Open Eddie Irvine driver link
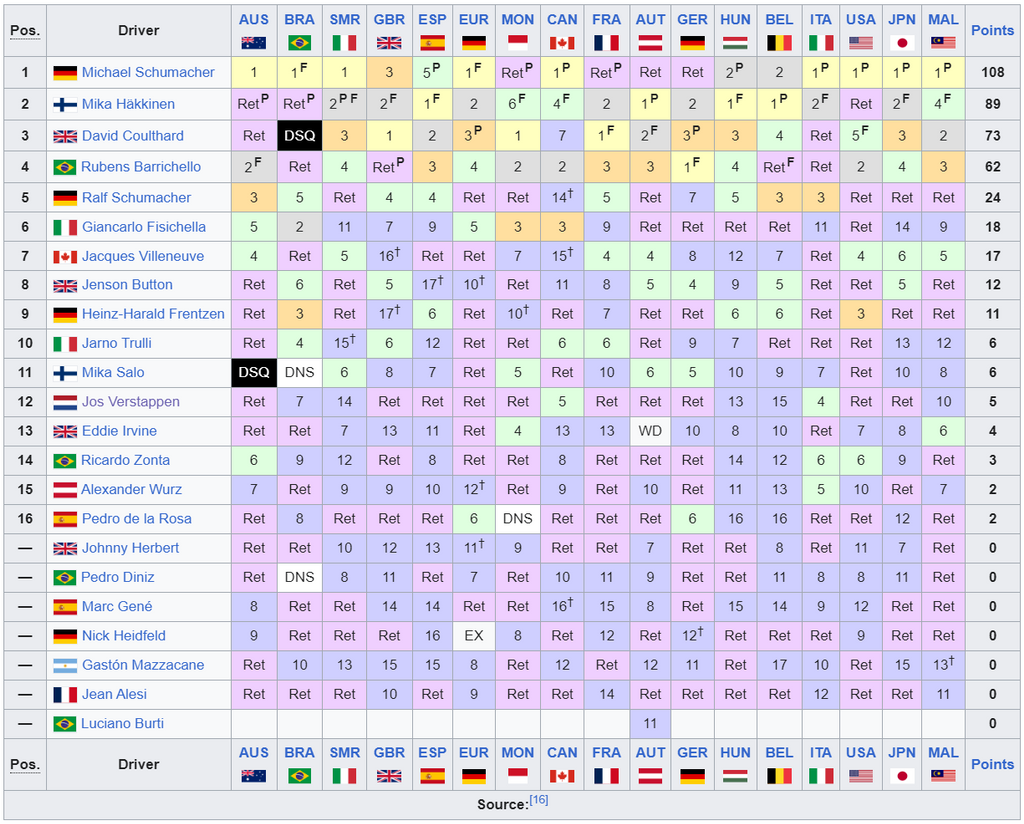Image resolution: width=1024 pixels, height=824 pixels. coord(120,431)
